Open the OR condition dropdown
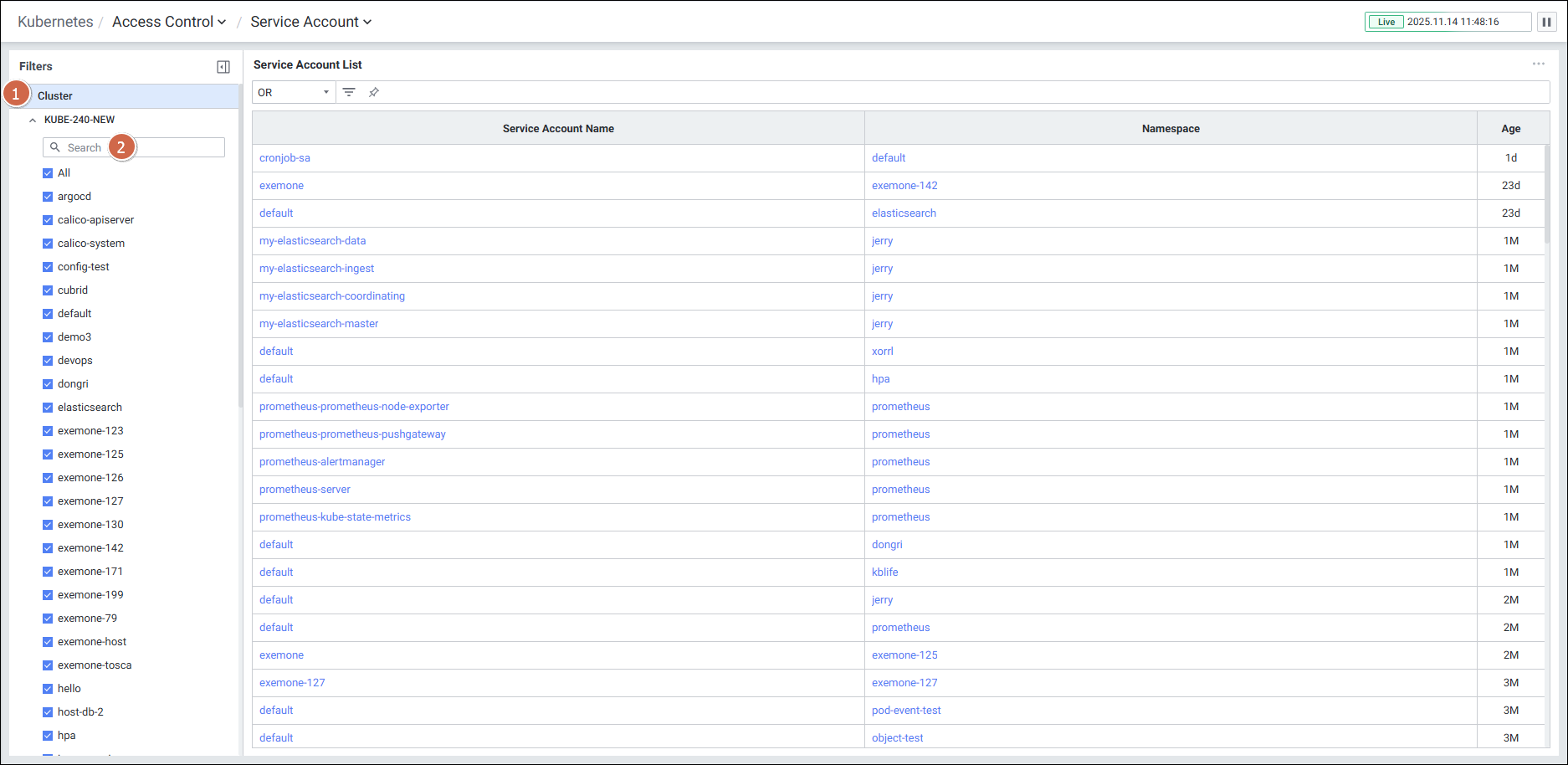Viewport: 1568px width, 765px height. tap(294, 92)
